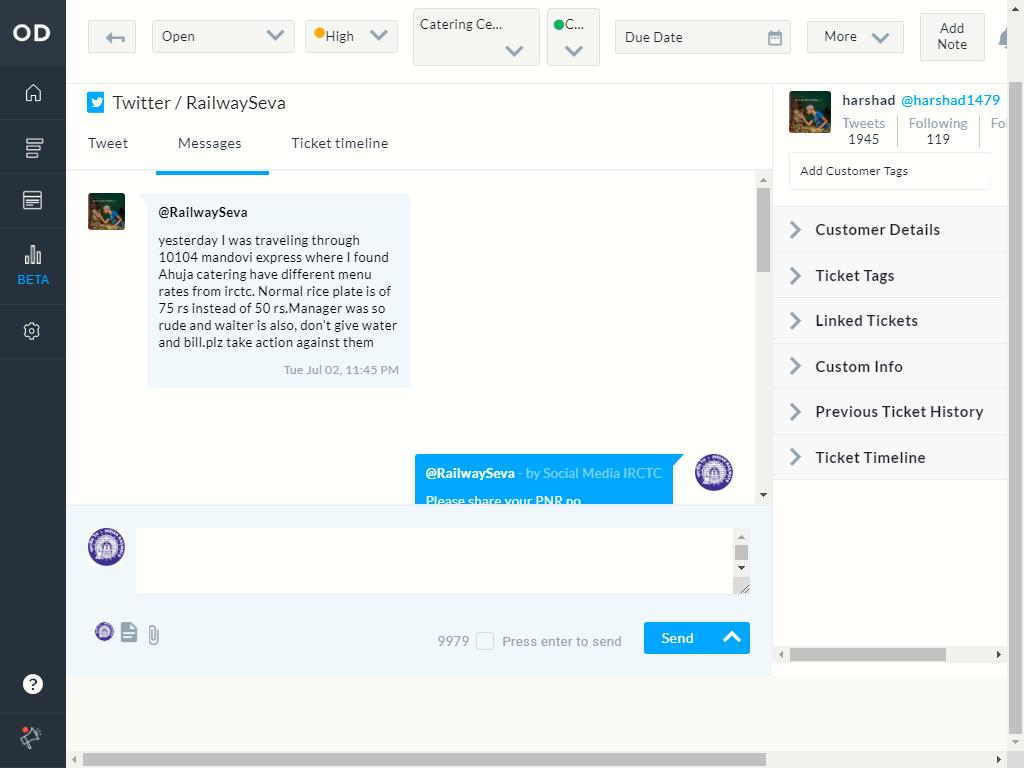Expand Ticket Timeline side section

[x=891, y=457]
